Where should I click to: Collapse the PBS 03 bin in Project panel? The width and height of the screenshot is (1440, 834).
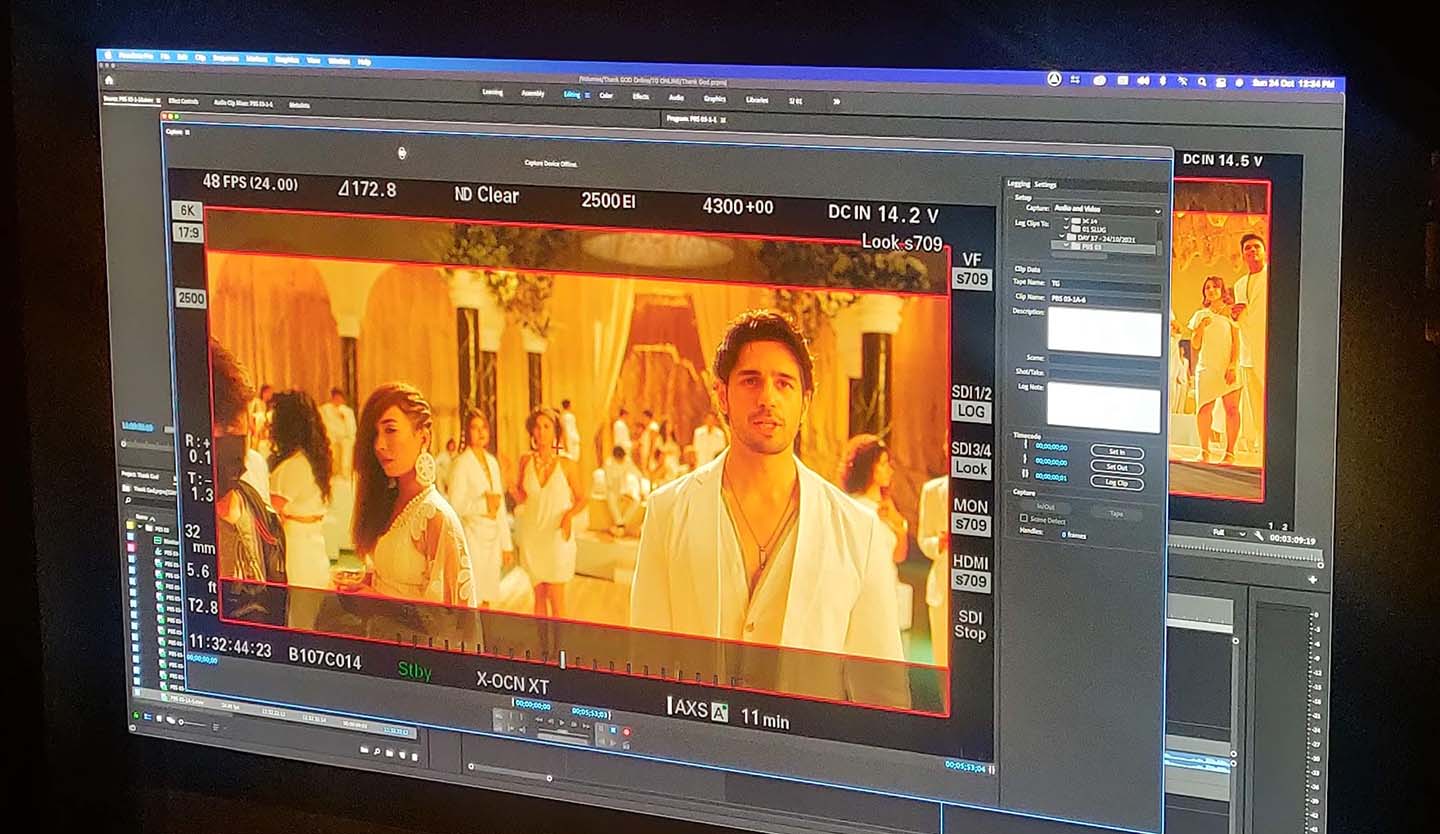click(x=140, y=526)
